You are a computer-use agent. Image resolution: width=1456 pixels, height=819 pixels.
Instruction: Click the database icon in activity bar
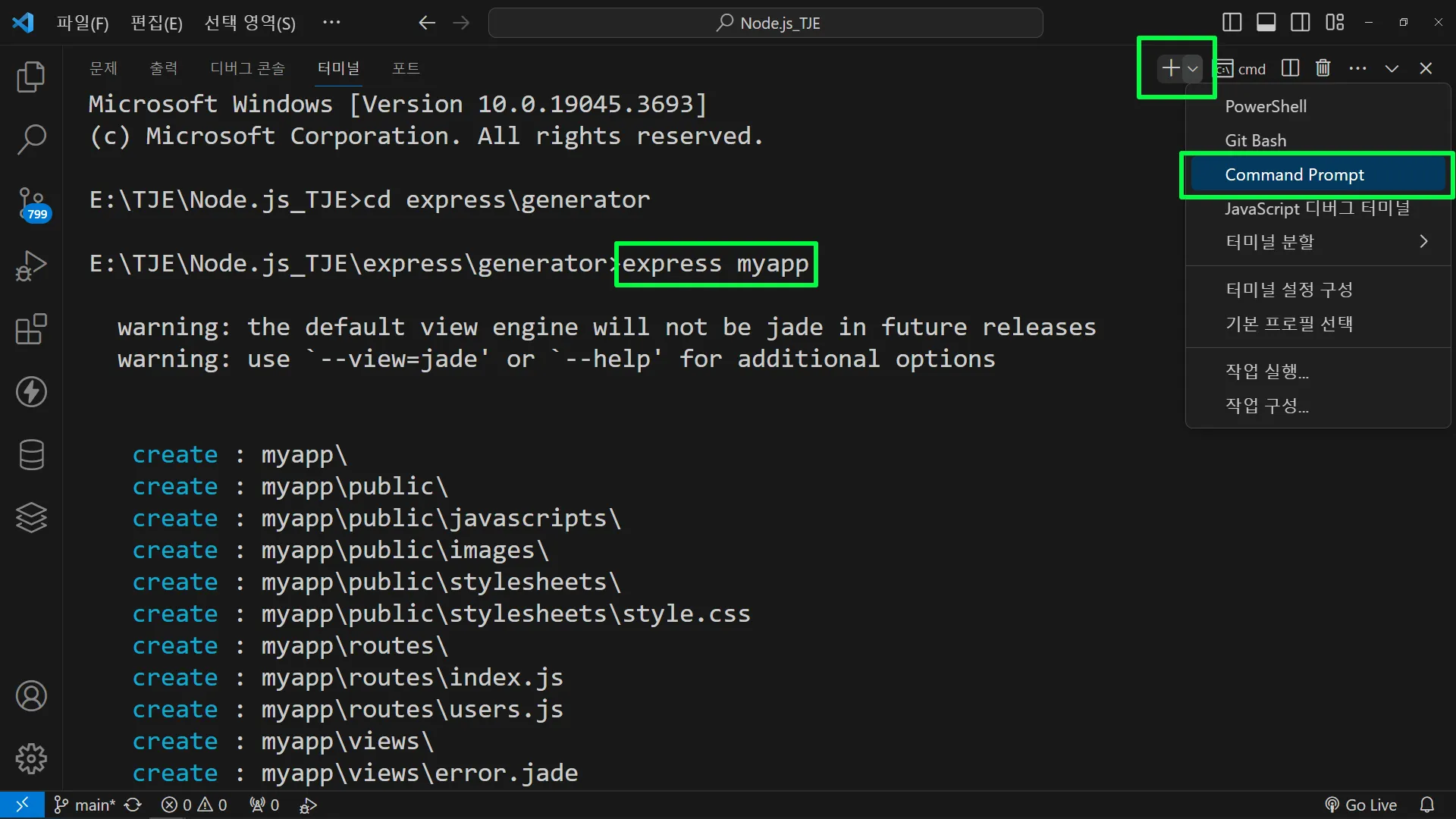[31, 455]
